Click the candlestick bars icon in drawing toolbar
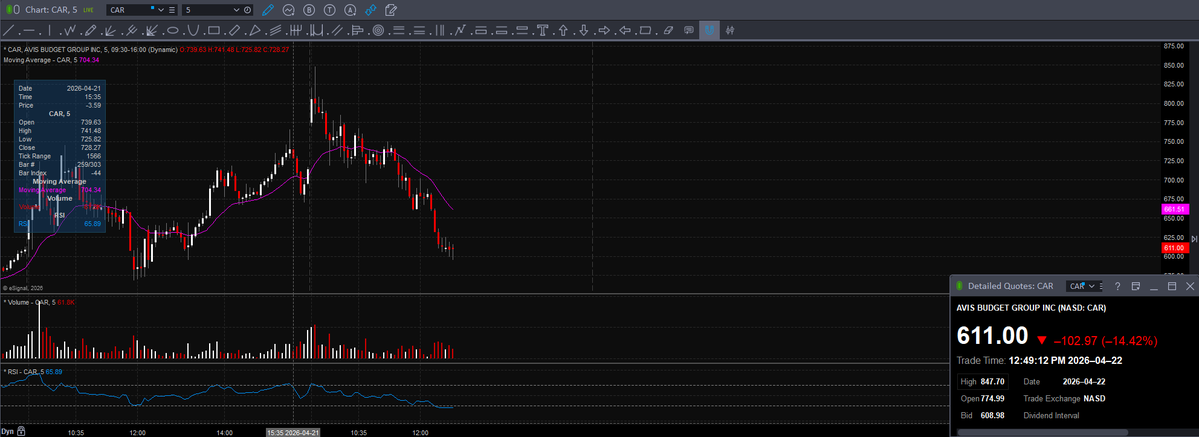The width and height of the screenshot is (1199, 437). 730,31
